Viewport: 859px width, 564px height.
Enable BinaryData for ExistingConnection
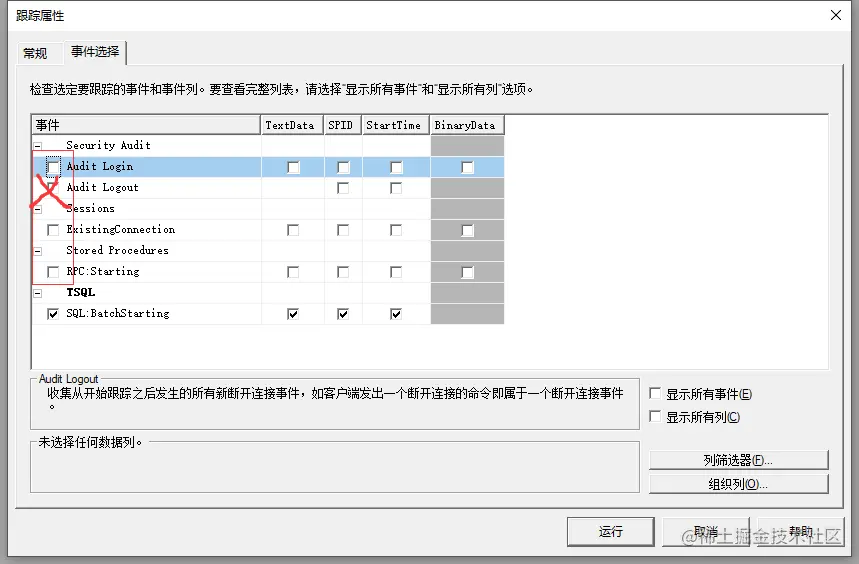point(467,230)
